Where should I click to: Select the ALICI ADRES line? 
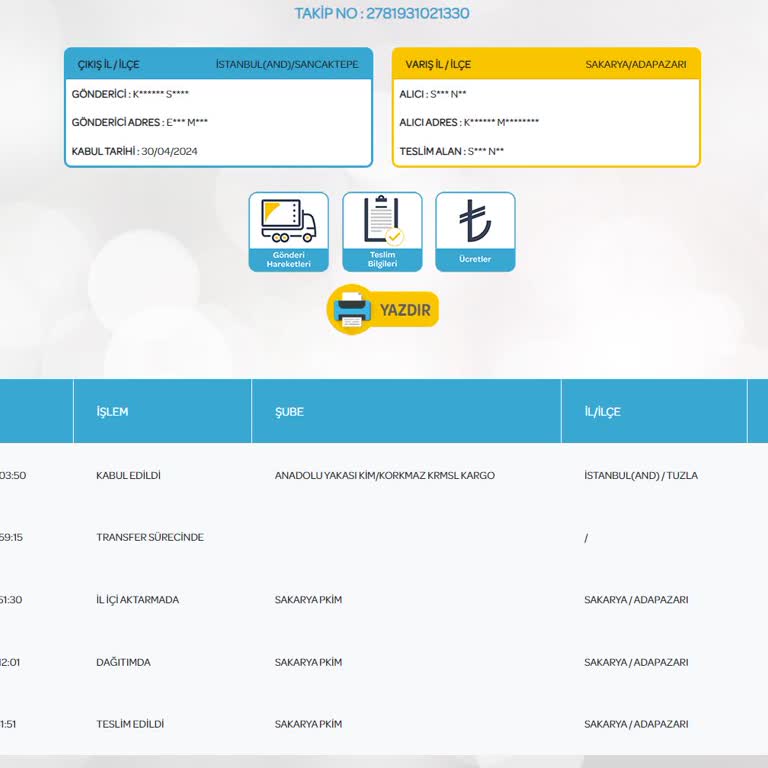coord(469,122)
